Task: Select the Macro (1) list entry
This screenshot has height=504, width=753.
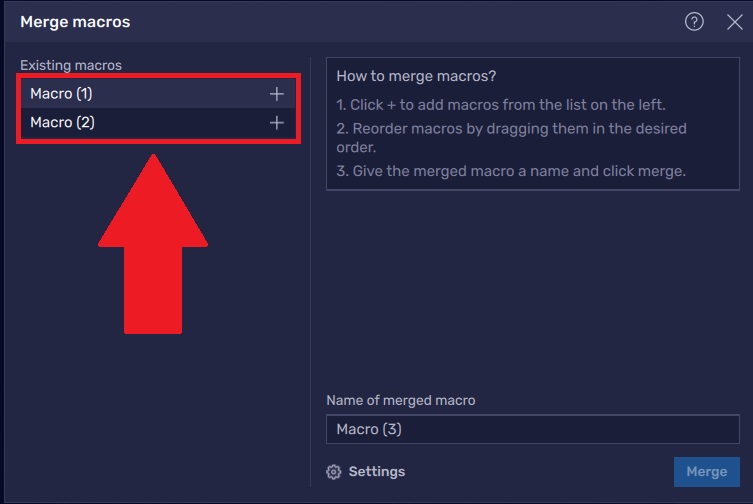Action: click(61, 94)
